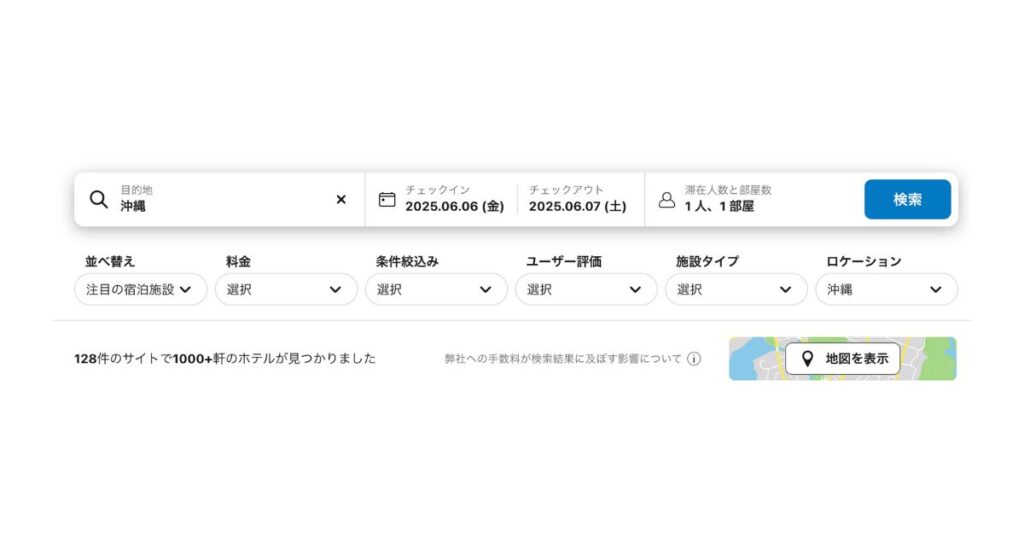This screenshot has width=1024, height=538.
Task: Open the 注目の宿泊施設 sort dropdown
Action: tap(140, 289)
